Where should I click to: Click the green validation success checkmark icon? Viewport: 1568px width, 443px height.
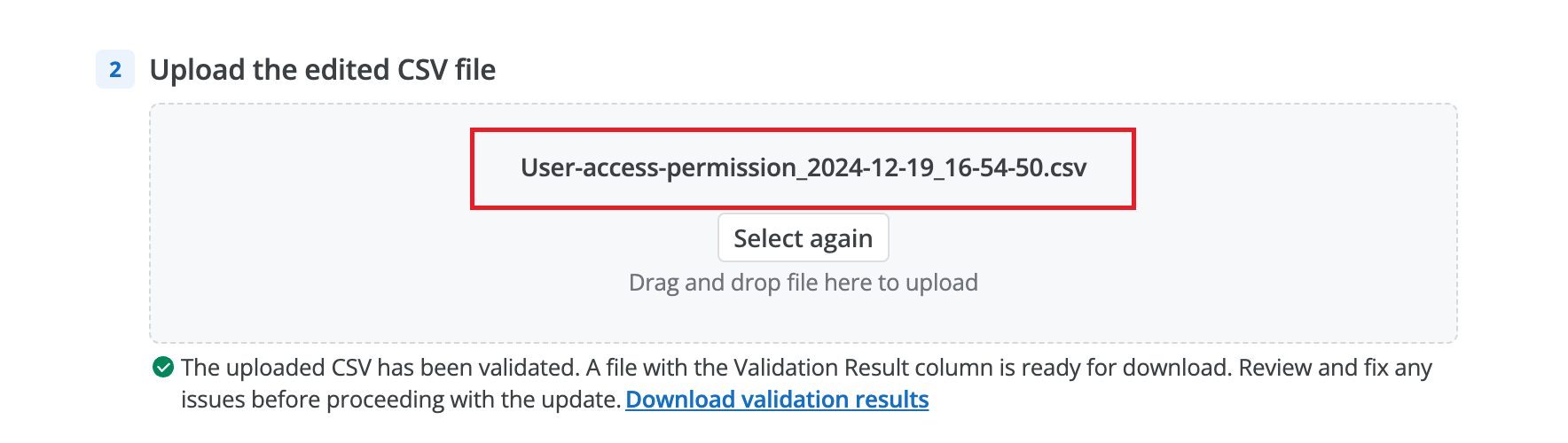[163, 367]
